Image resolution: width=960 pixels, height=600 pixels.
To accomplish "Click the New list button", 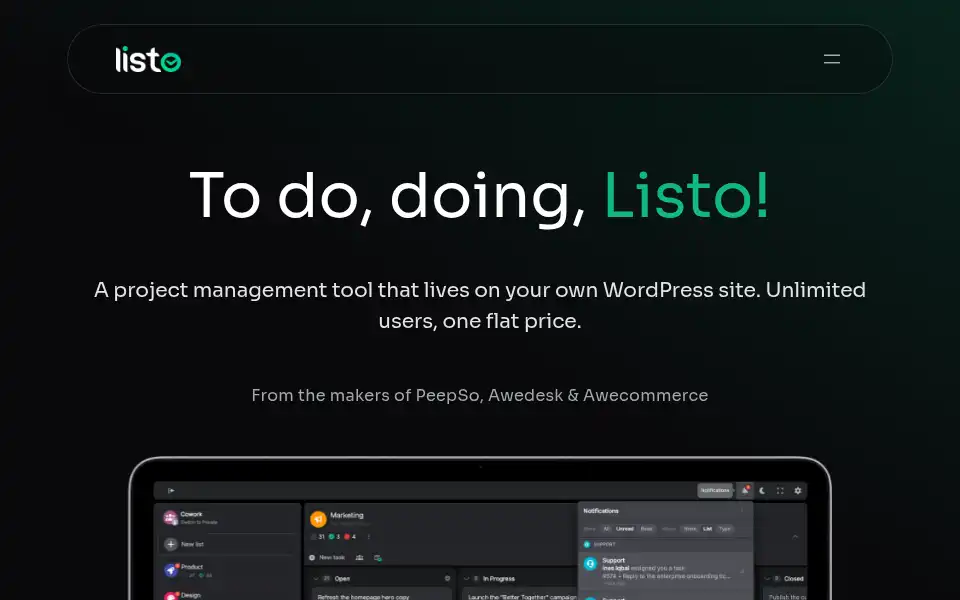I will (228, 544).
